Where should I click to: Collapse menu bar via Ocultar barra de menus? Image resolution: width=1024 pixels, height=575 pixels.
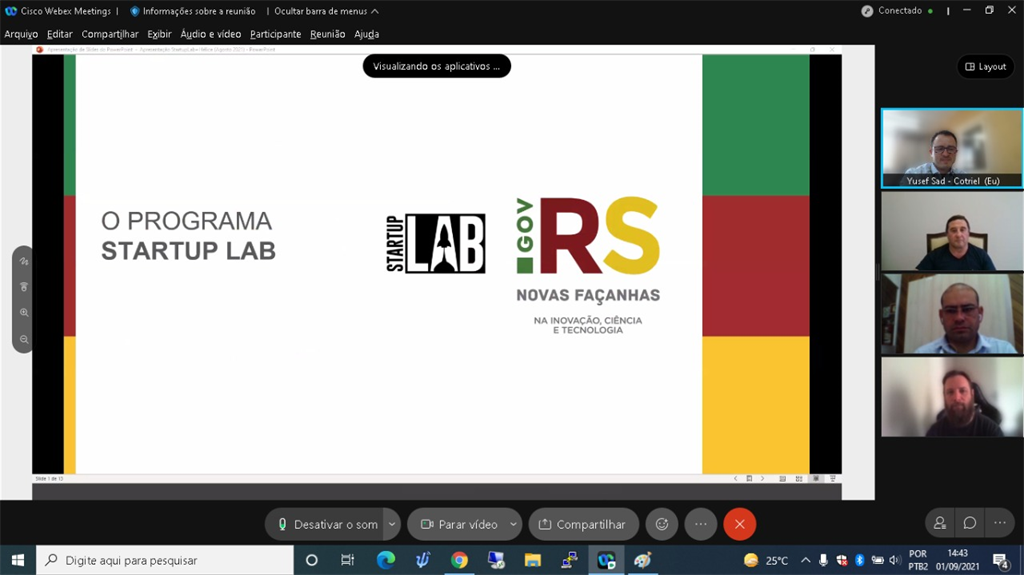(x=326, y=11)
